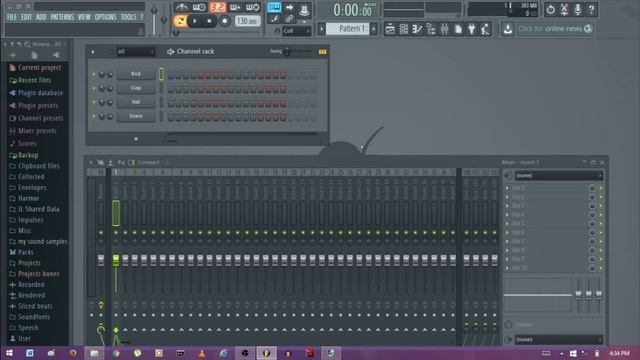
Task: Open the Channel rack options arrow menu
Action: 93,52
